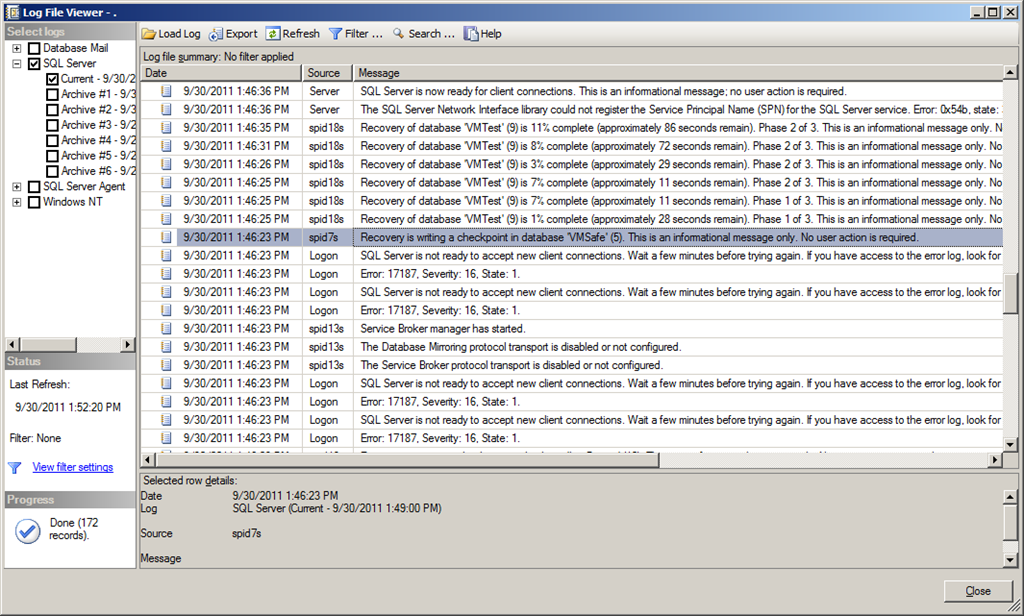The width and height of the screenshot is (1024, 616).
Task: Click the log grid horizontal scrollbar thumb
Action: 407,461
